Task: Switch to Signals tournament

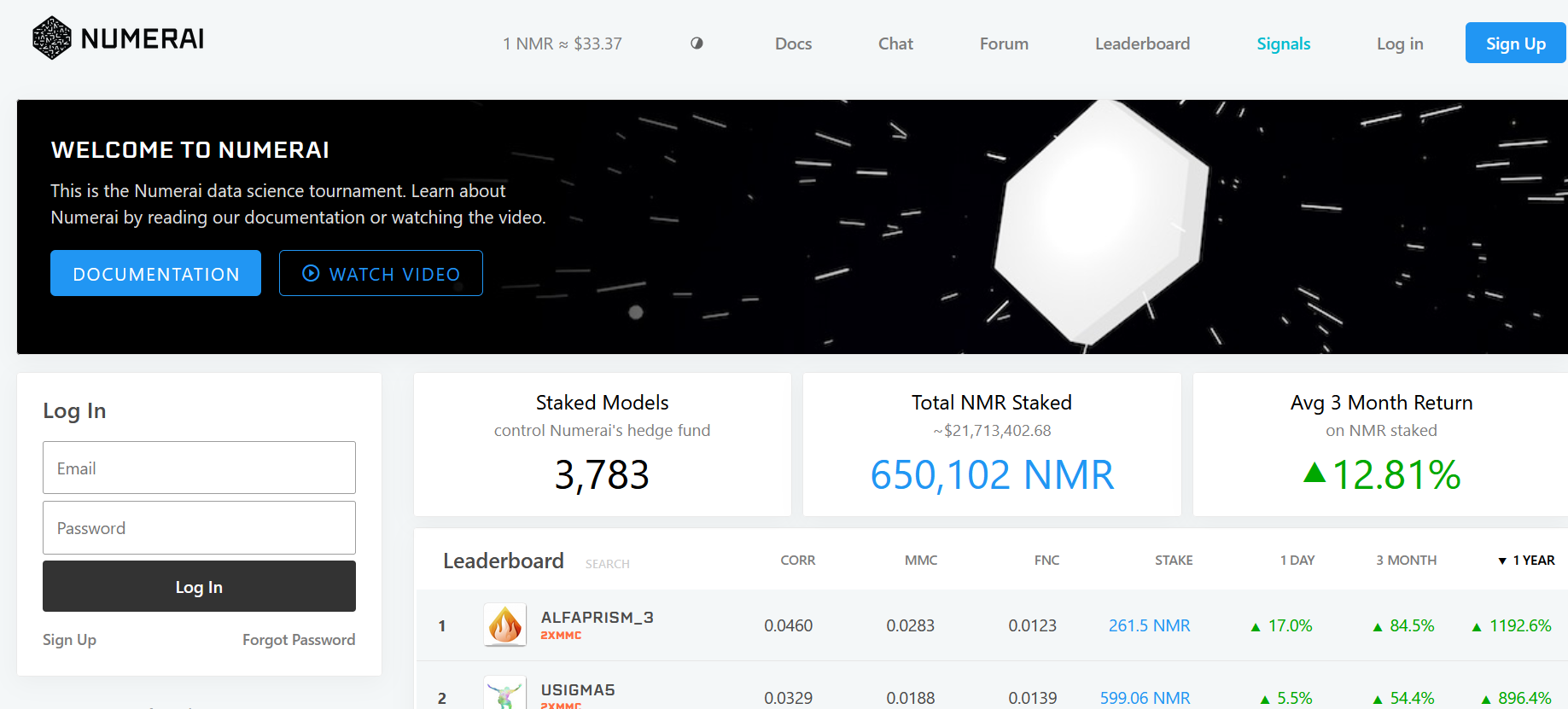Action: (x=1283, y=44)
